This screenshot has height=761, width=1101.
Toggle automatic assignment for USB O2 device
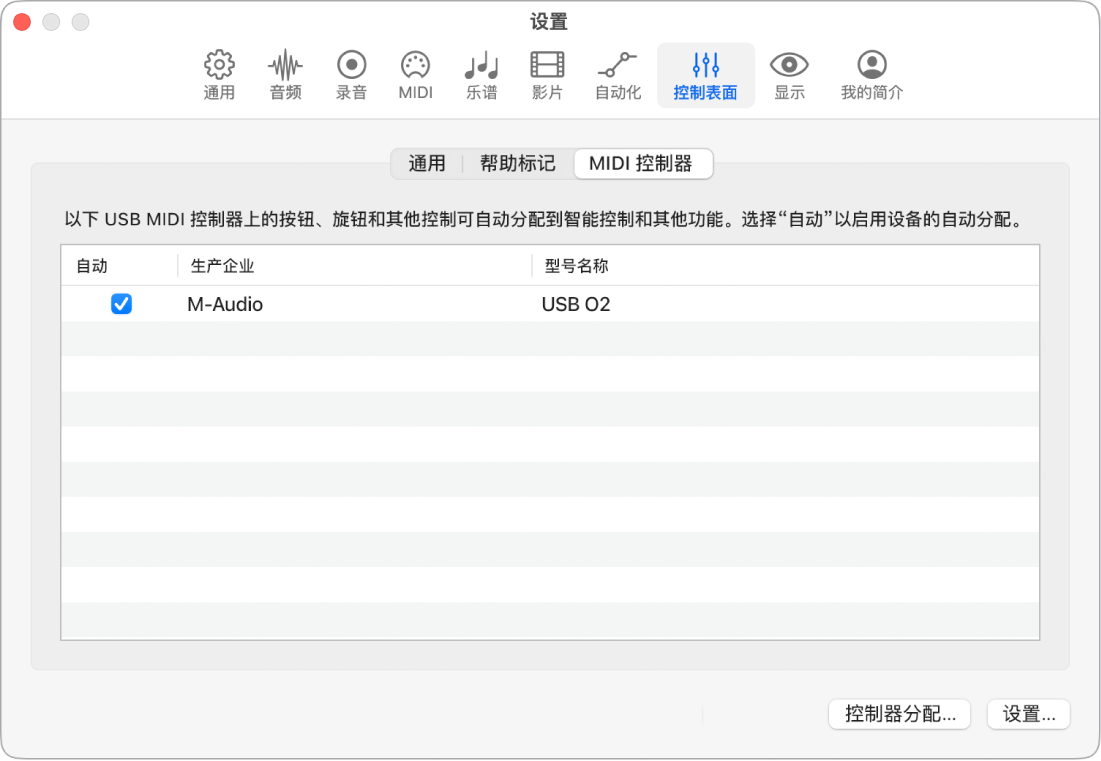click(x=121, y=304)
